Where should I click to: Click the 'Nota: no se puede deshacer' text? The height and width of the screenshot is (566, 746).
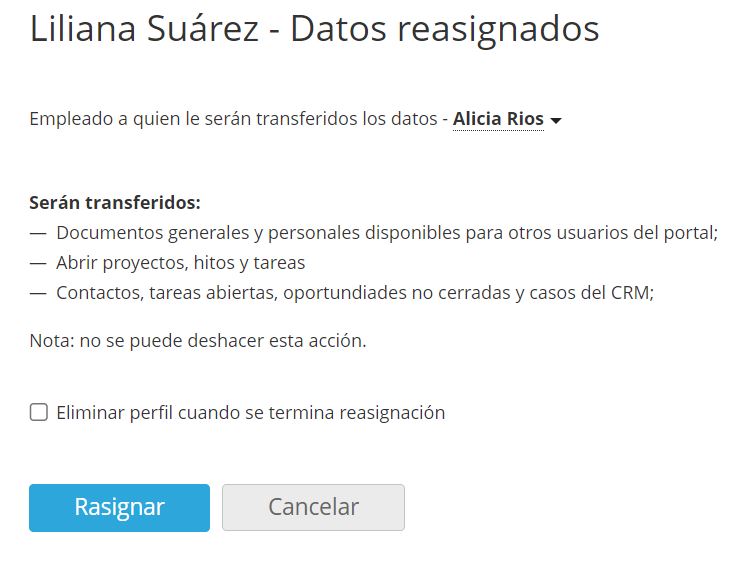198,341
